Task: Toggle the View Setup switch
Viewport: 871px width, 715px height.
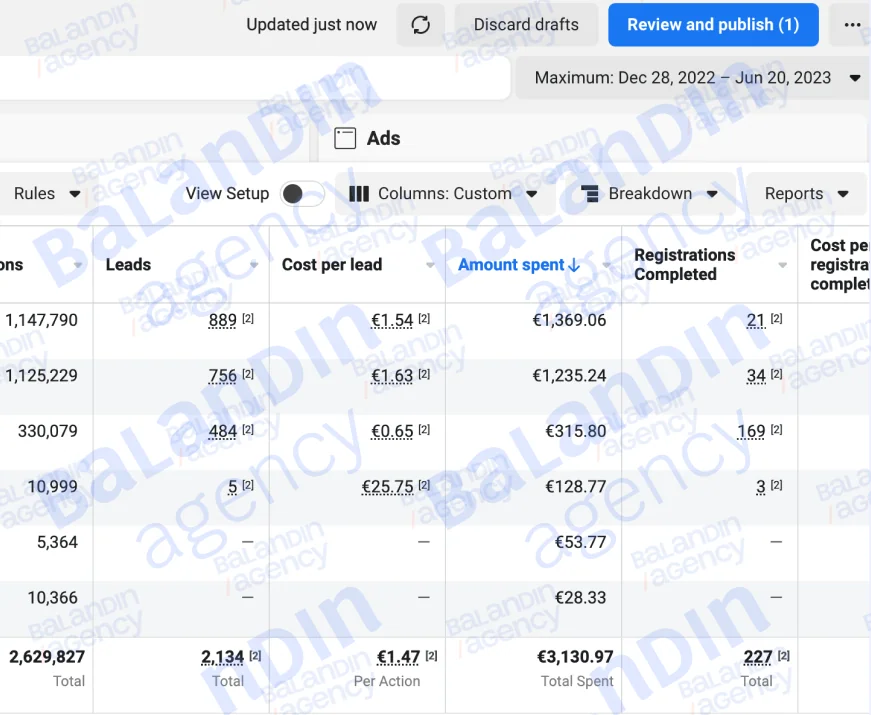Action: pos(302,194)
